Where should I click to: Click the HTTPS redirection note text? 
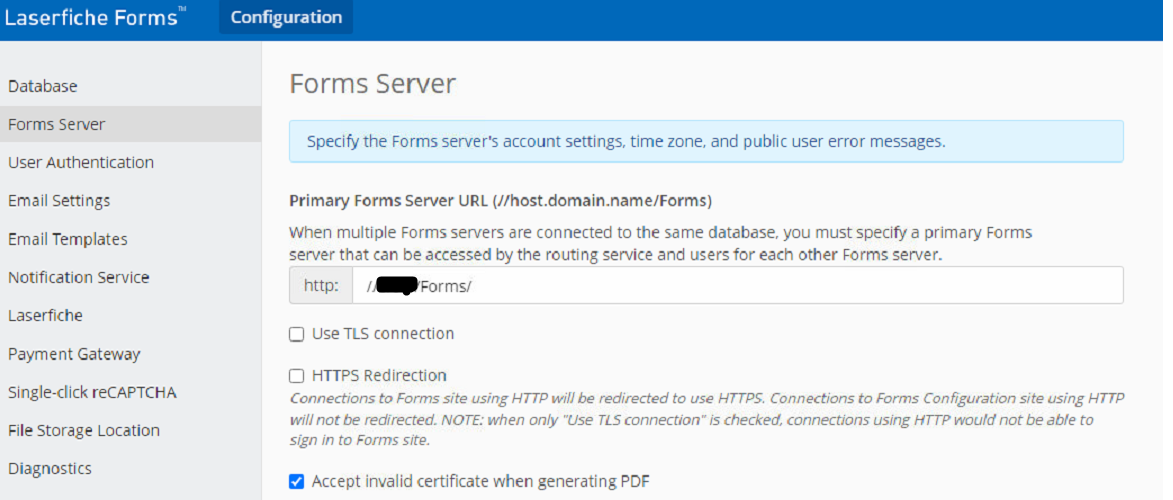tap(706, 419)
